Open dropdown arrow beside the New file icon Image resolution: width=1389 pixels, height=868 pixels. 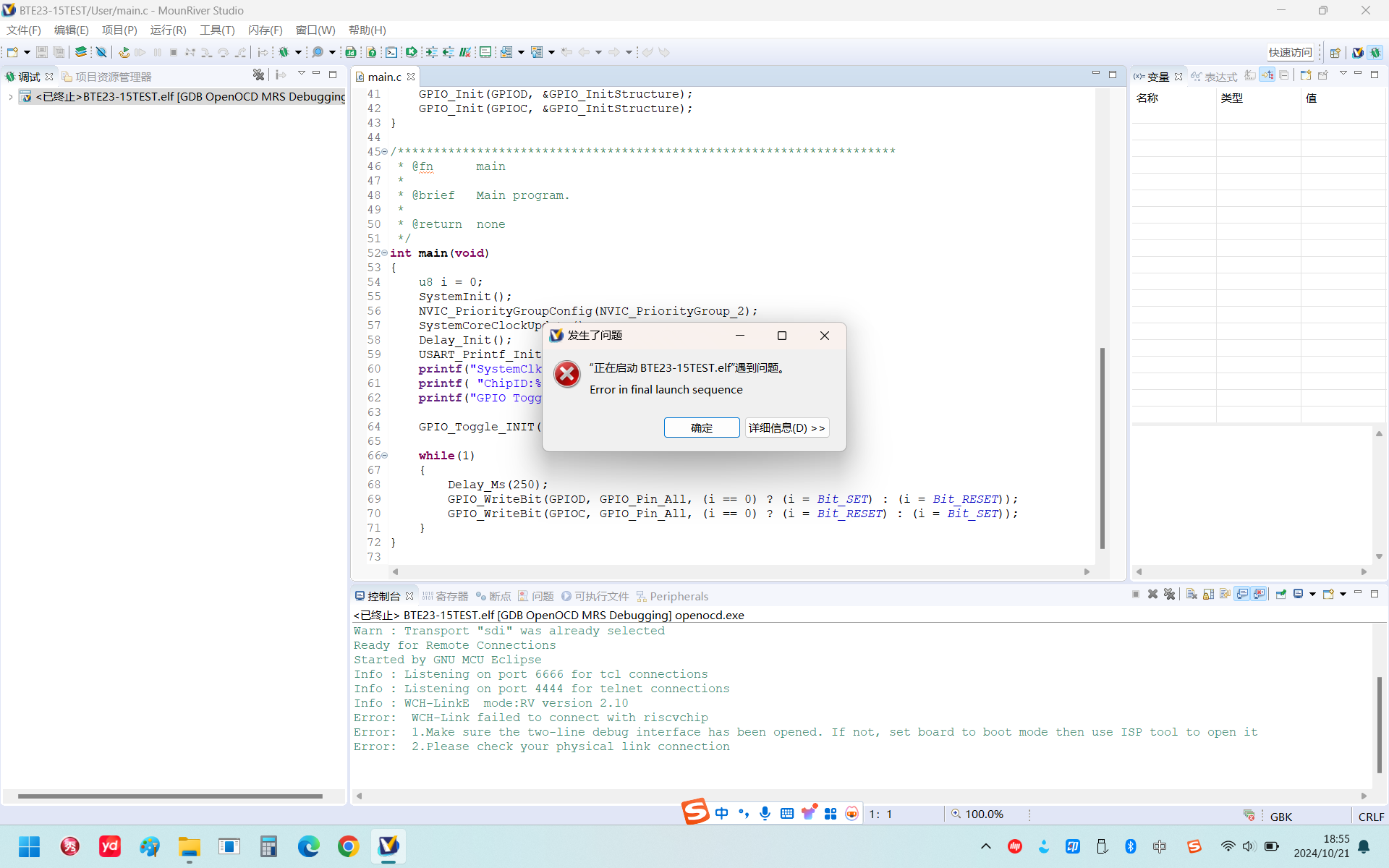[x=27, y=52]
